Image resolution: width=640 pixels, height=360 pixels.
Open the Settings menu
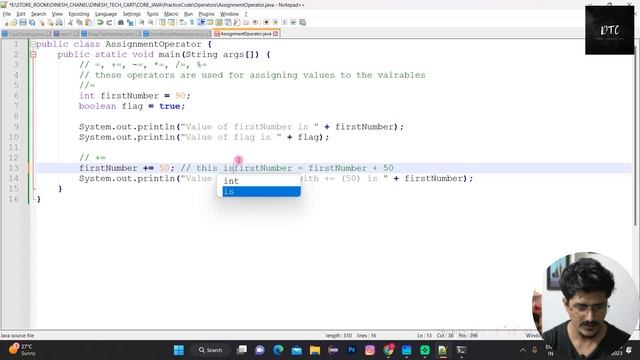(x=131, y=14)
